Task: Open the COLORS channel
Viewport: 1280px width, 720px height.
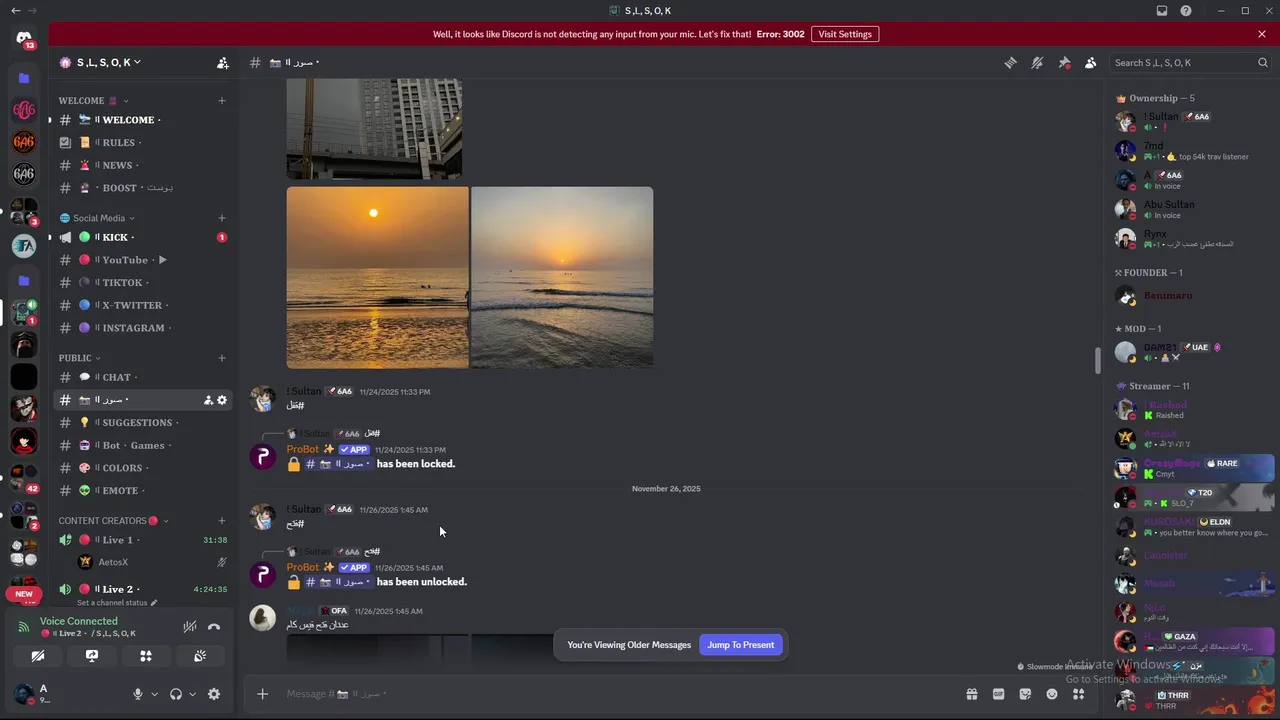Action: pyautogui.click(x=144, y=468)
